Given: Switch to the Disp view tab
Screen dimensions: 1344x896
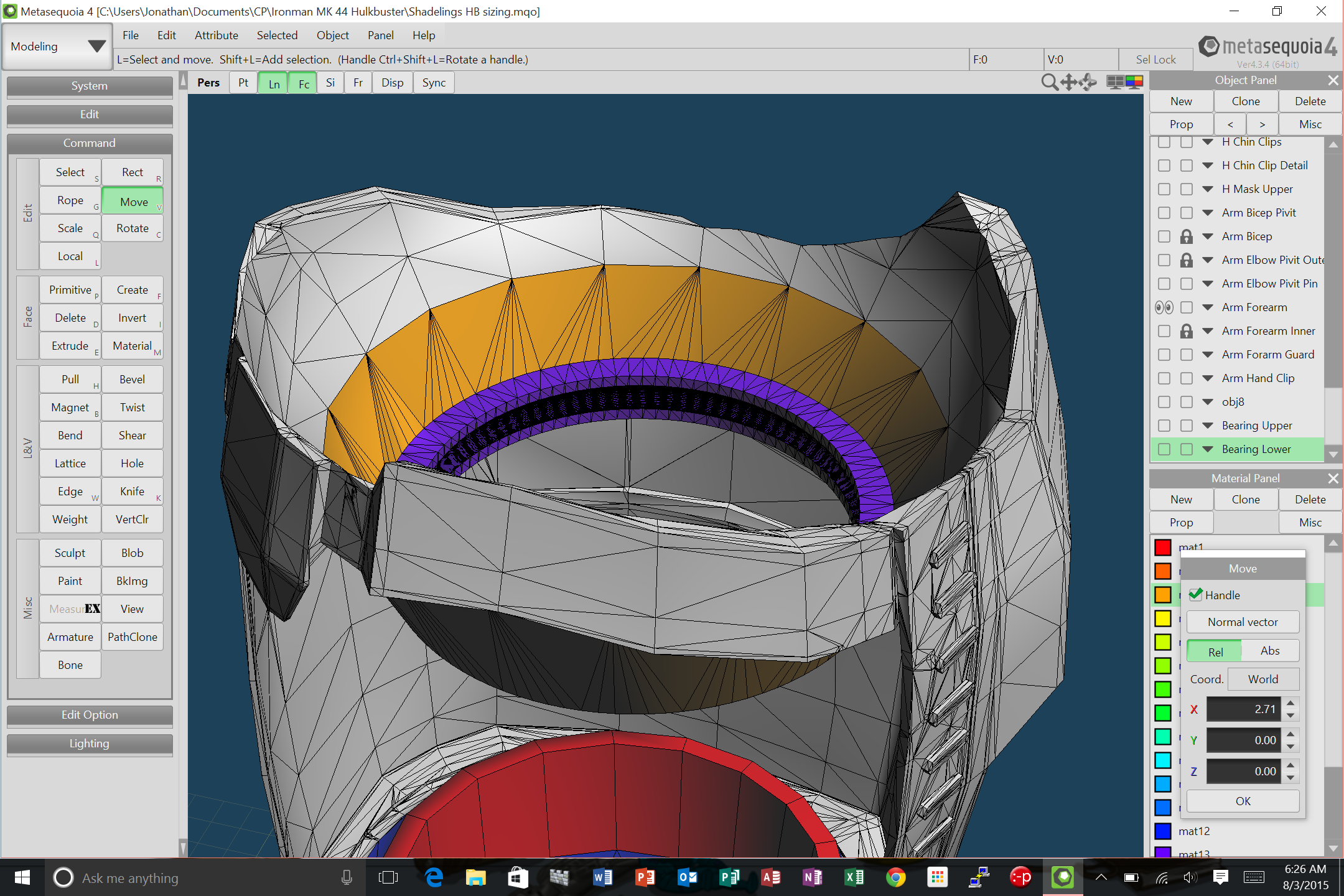Looking at the screenshot, I should [x=393, y=83].
